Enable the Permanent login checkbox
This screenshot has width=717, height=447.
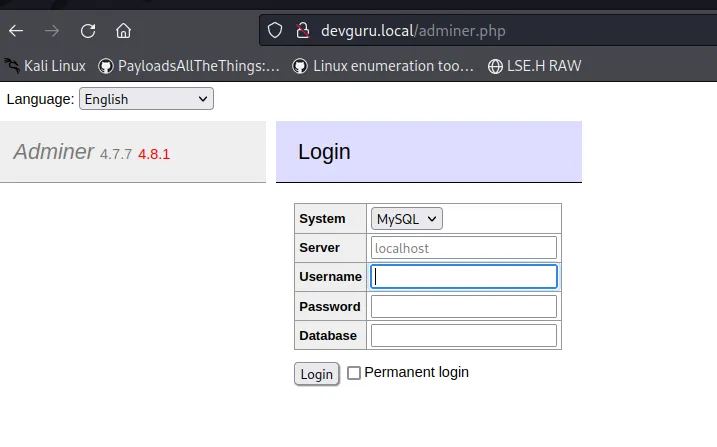click(354, 373)
